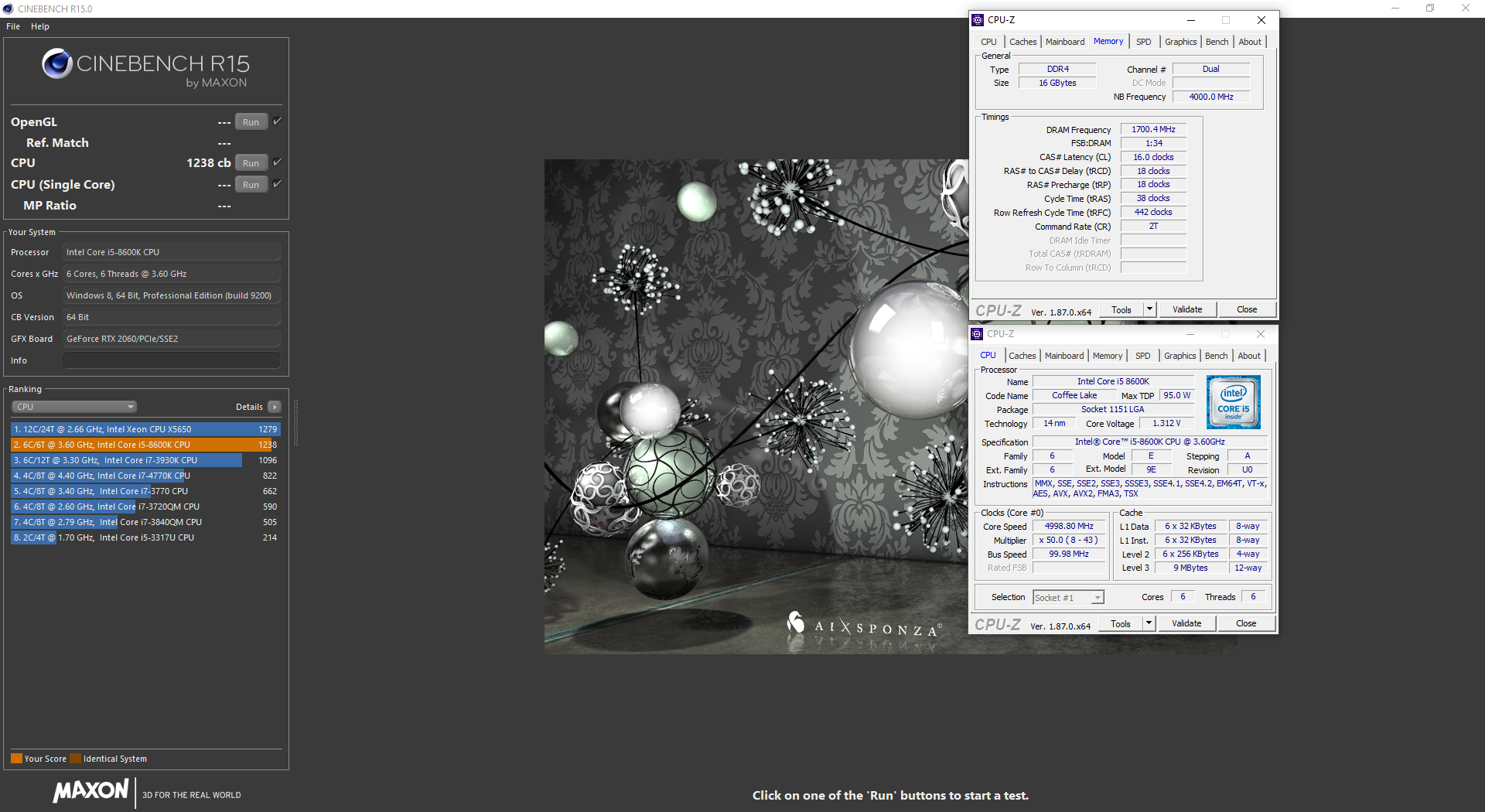Run the OpenGL benchmark
This screenshot has width=1485, height=812.
coord(251,122)
